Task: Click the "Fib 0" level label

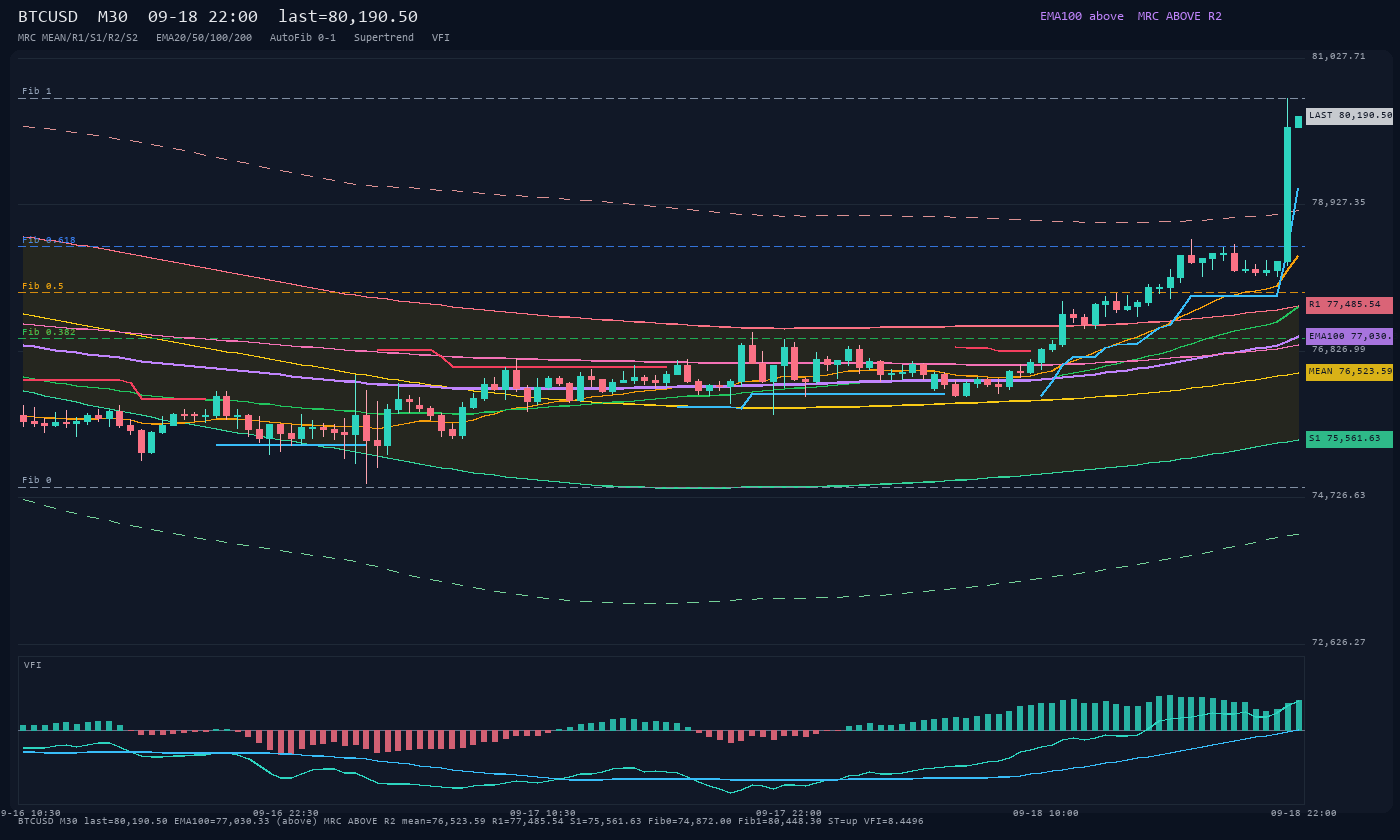Action: (37, 480)
